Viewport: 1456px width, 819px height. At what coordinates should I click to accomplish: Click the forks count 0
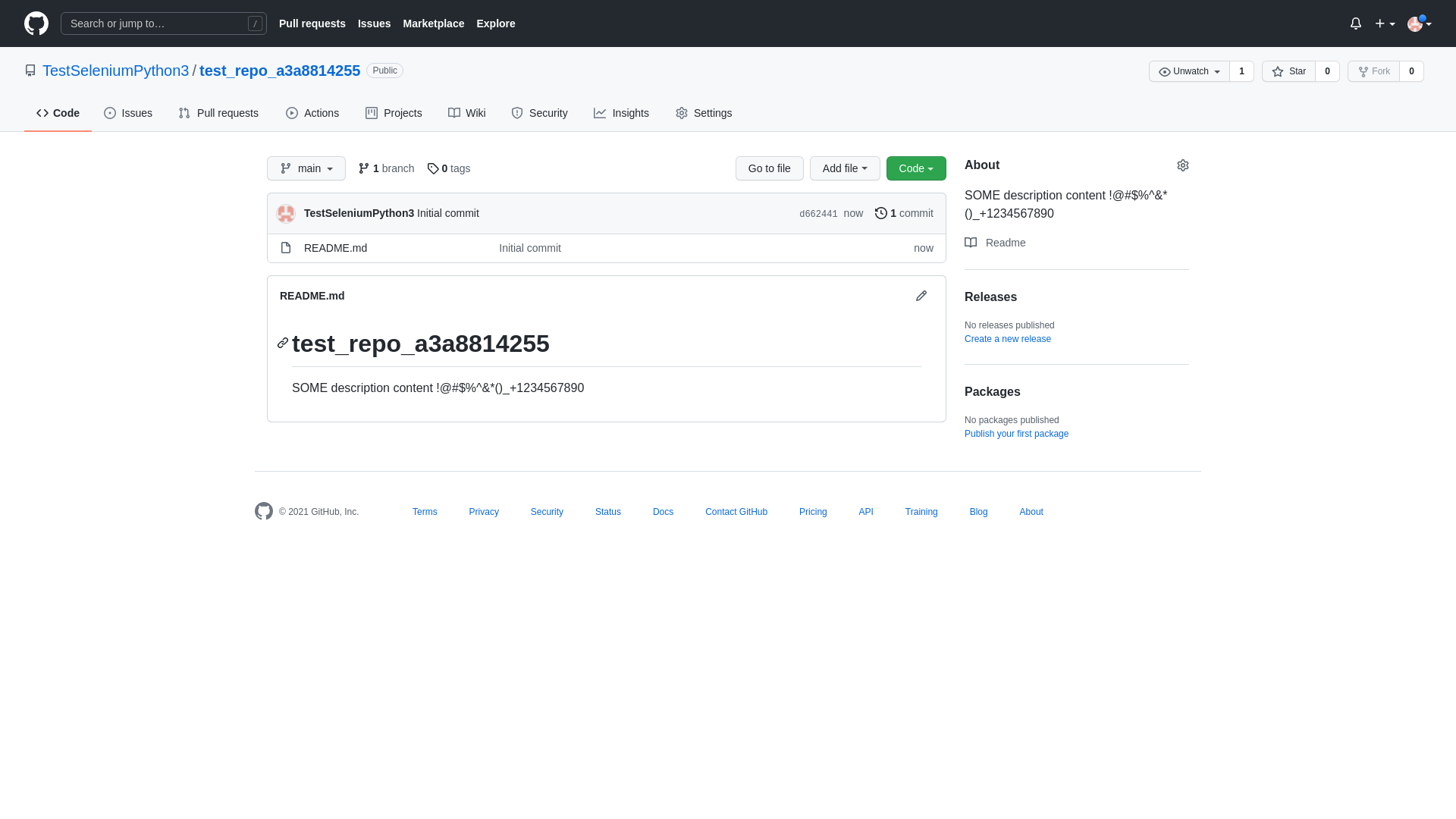[x=1411, y=71]
